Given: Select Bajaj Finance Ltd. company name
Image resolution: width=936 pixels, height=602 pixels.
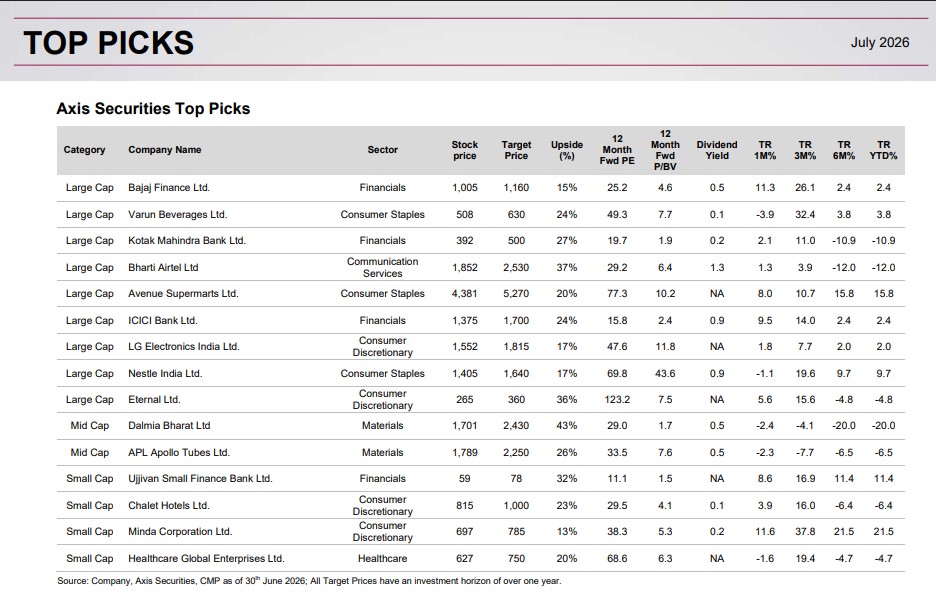Looking at the screenshot, I should click(x=169, y=188).
